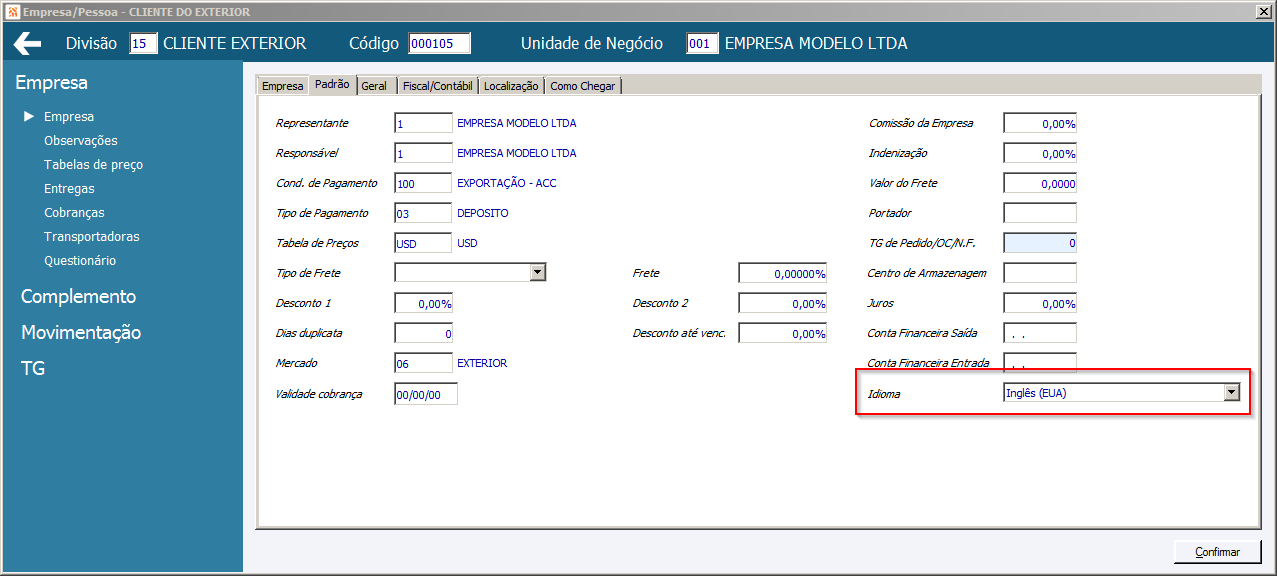Viewport: 1277px width, 576px height.
Task: Click the Desconto 1 field
Action: click(424, 304)
